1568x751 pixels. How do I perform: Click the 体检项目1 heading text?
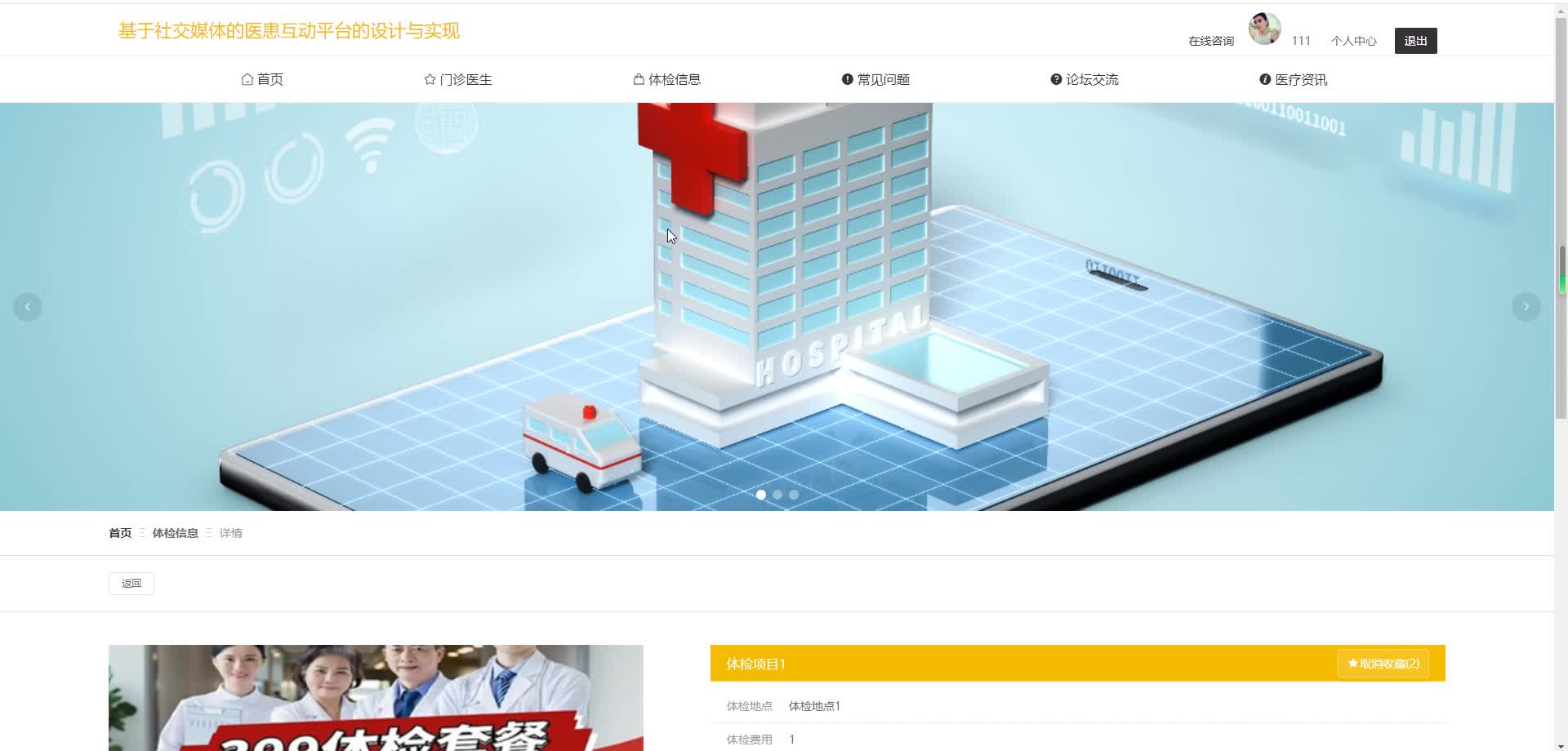[756, 664]
